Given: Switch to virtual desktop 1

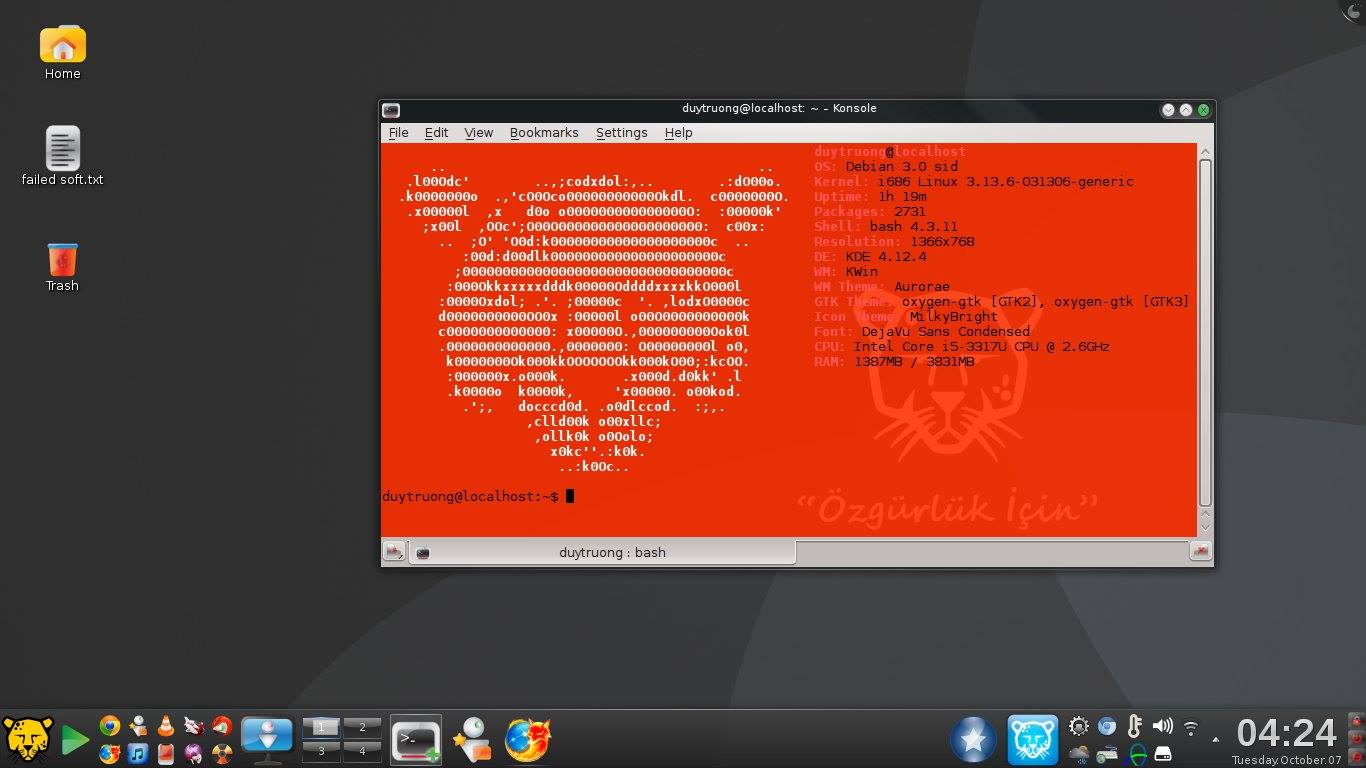Looking at the screenshot, I should tap(321, 727).
